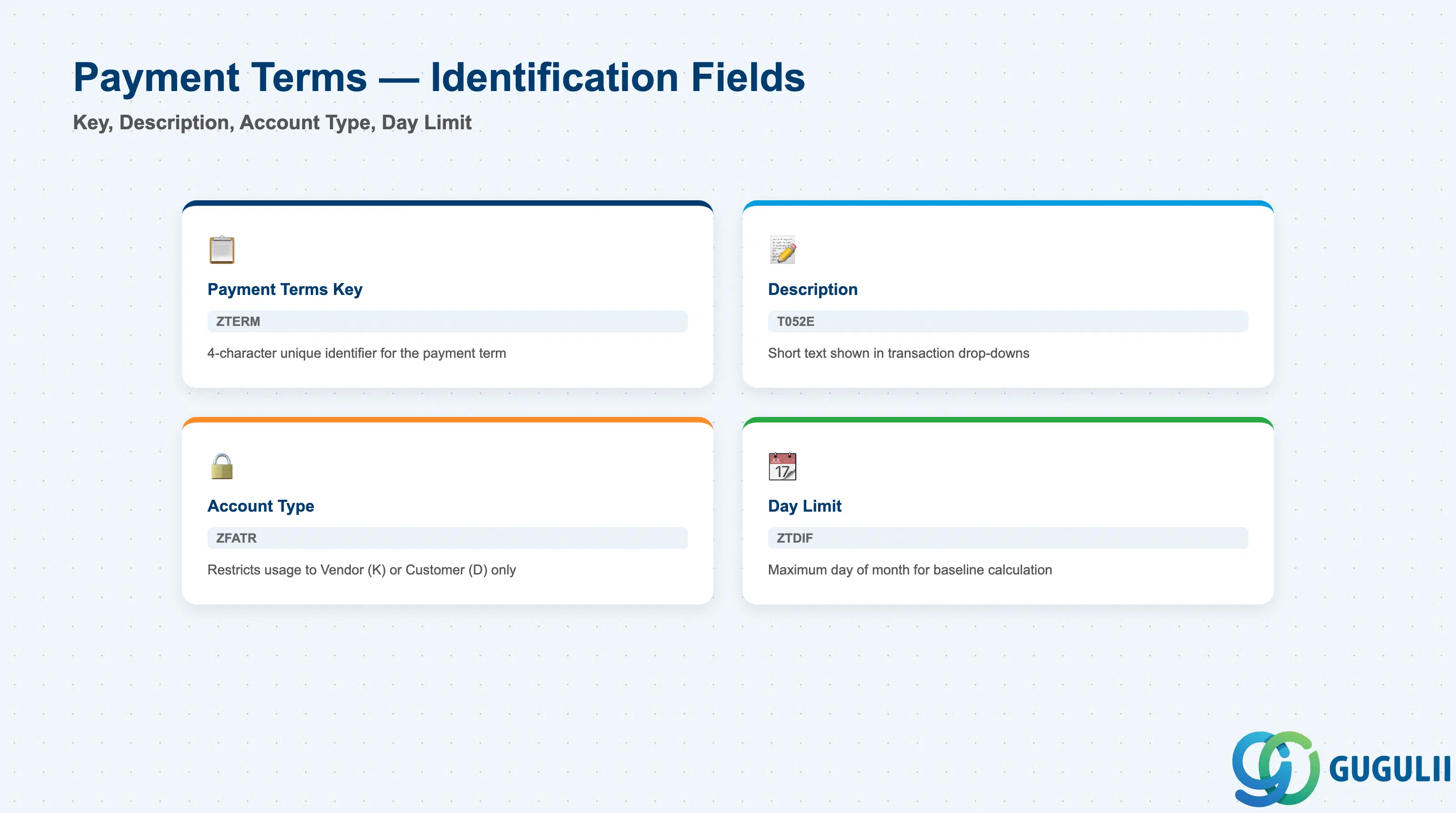Click the Payment Terms Key heading
The width and height of the screenshot is (1456, 813).
pos(285,290)
